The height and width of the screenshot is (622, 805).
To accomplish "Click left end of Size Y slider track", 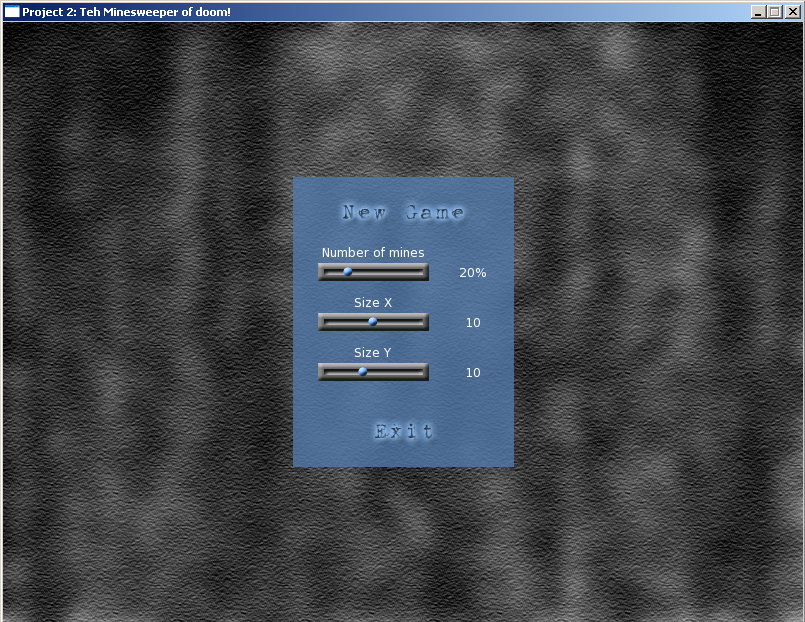I will (x=324, y=372).
